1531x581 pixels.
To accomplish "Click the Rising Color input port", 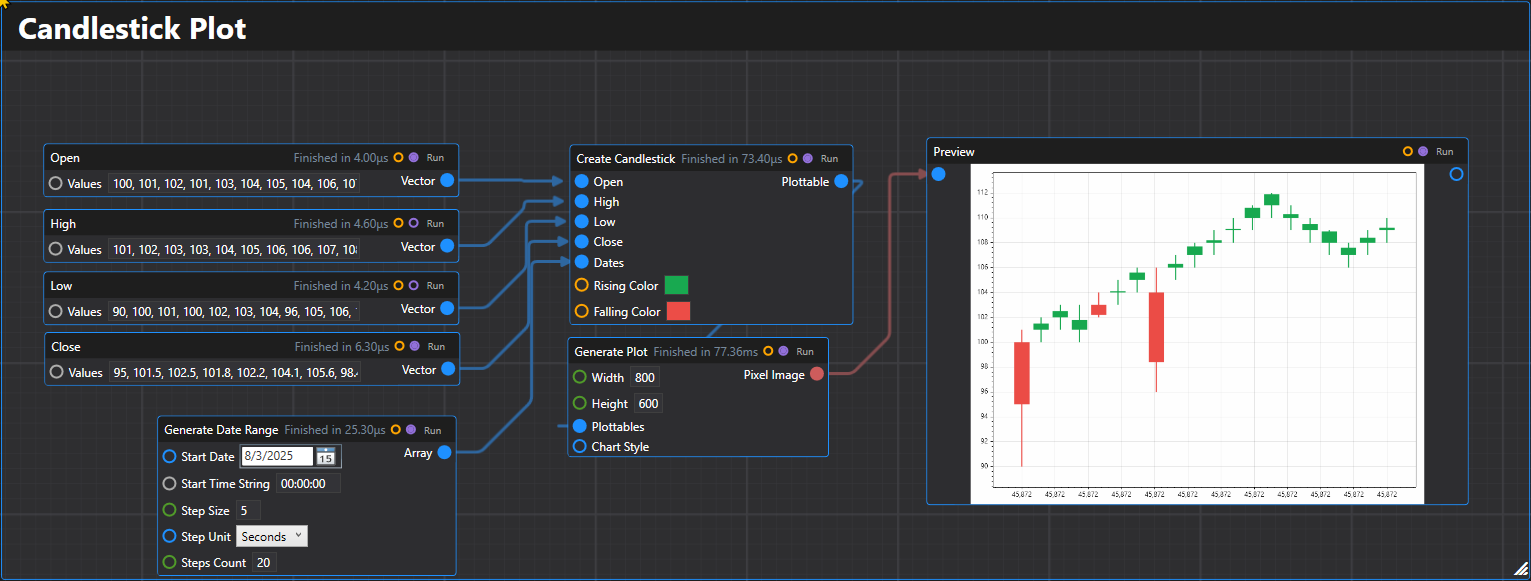I will (582, 285).
